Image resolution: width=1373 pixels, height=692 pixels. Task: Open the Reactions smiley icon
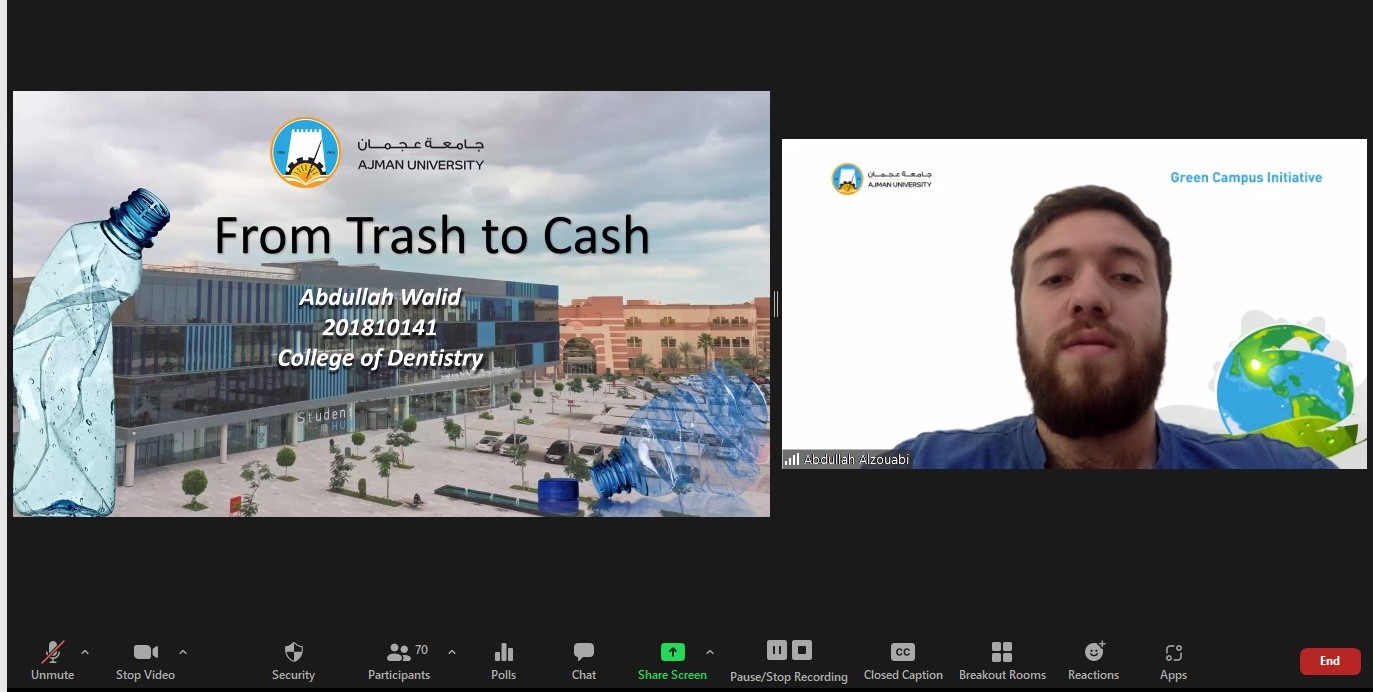(1094, 652)
